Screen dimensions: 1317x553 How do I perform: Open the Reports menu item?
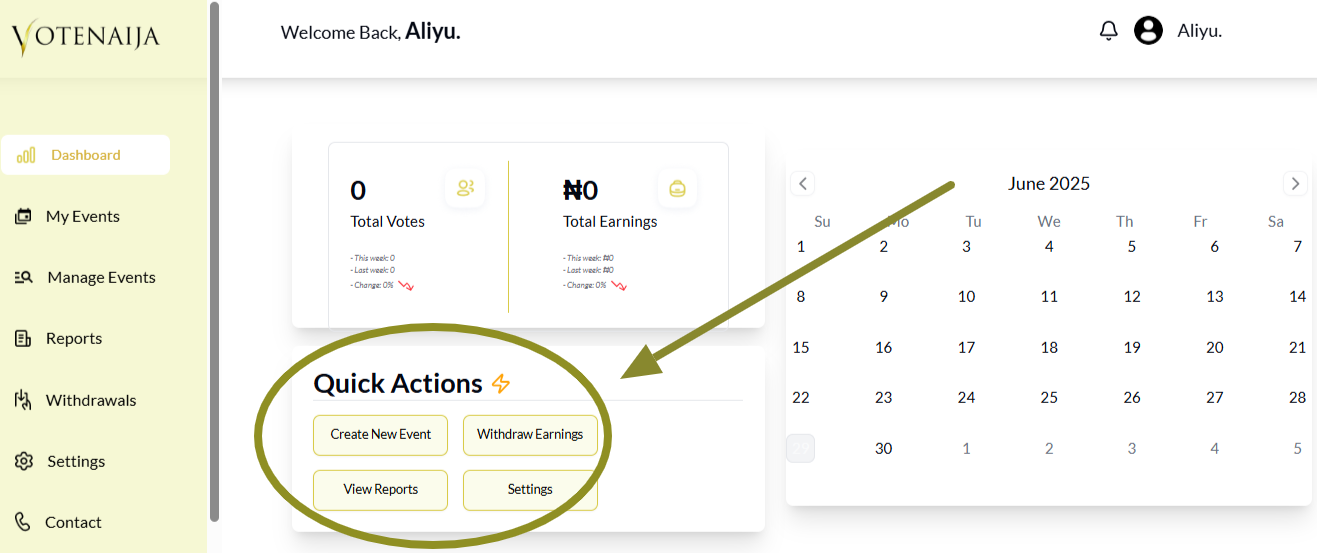pyautogui.click(x=74, y=339)
